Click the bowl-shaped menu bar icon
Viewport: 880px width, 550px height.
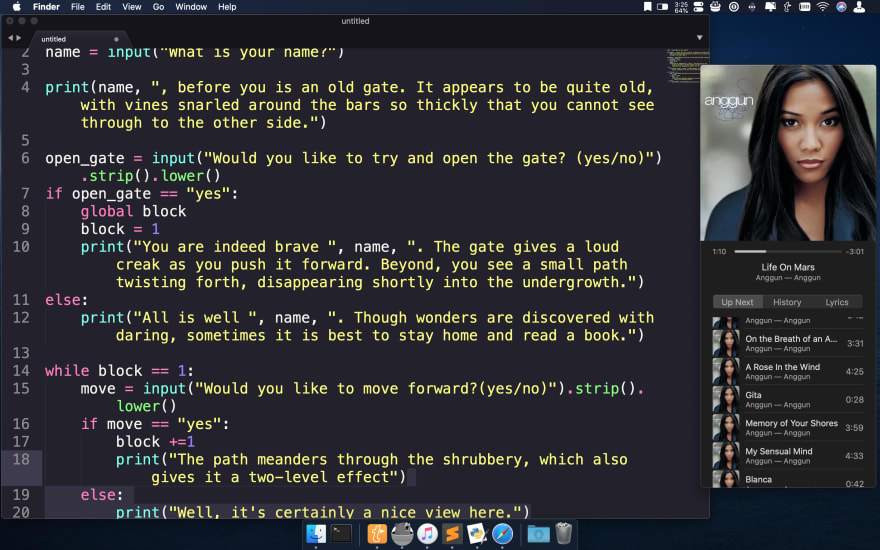(715, 7)
